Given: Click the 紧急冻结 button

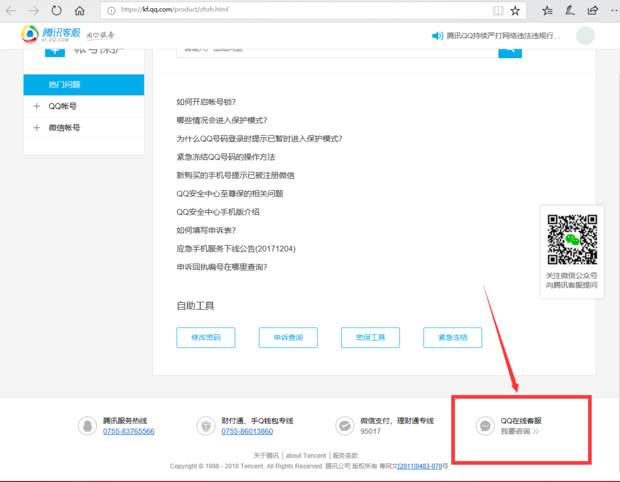Looking at the screenshot, I should click(453, 338).
